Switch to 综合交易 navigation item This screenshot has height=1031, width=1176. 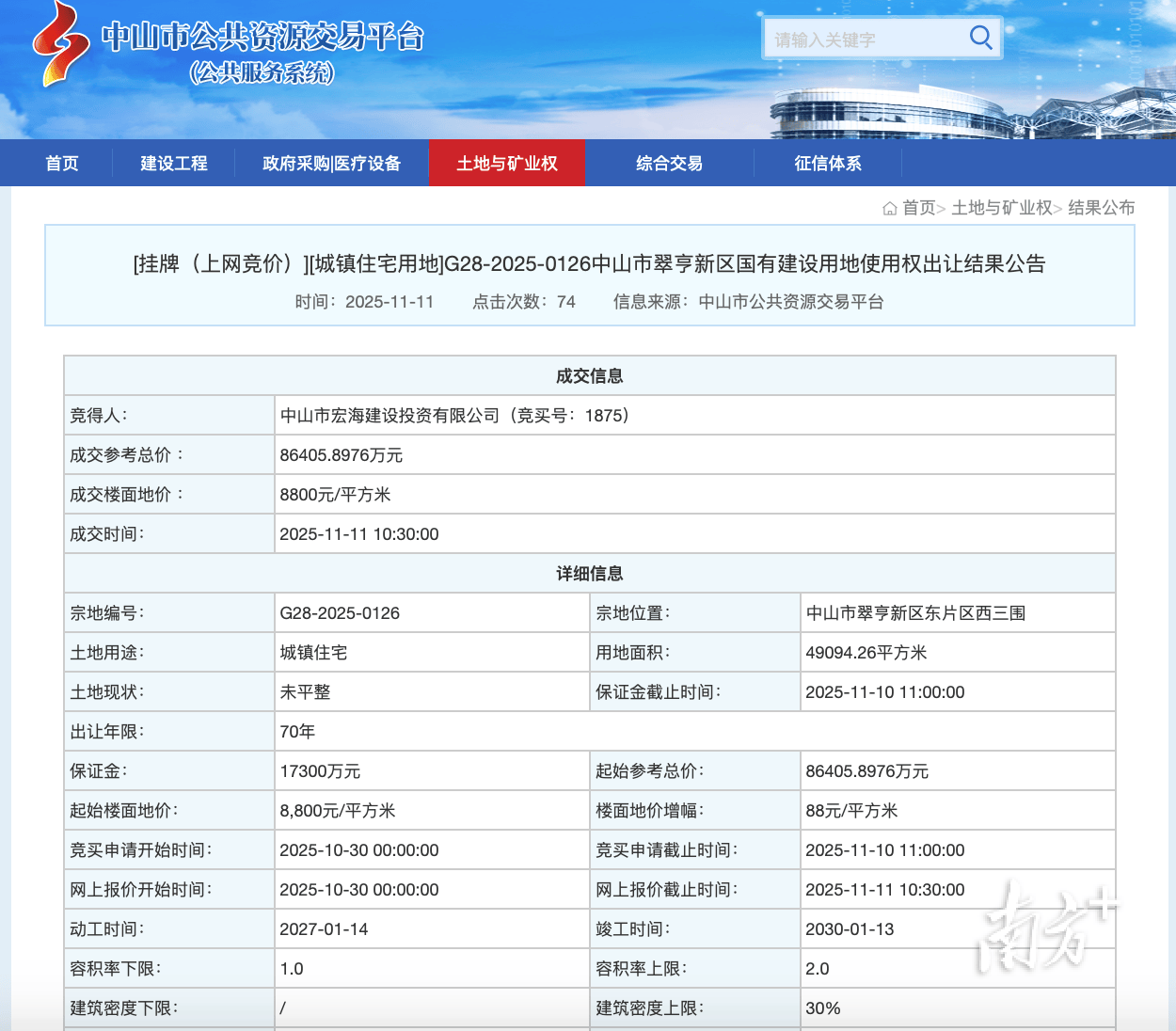[669, 164]
